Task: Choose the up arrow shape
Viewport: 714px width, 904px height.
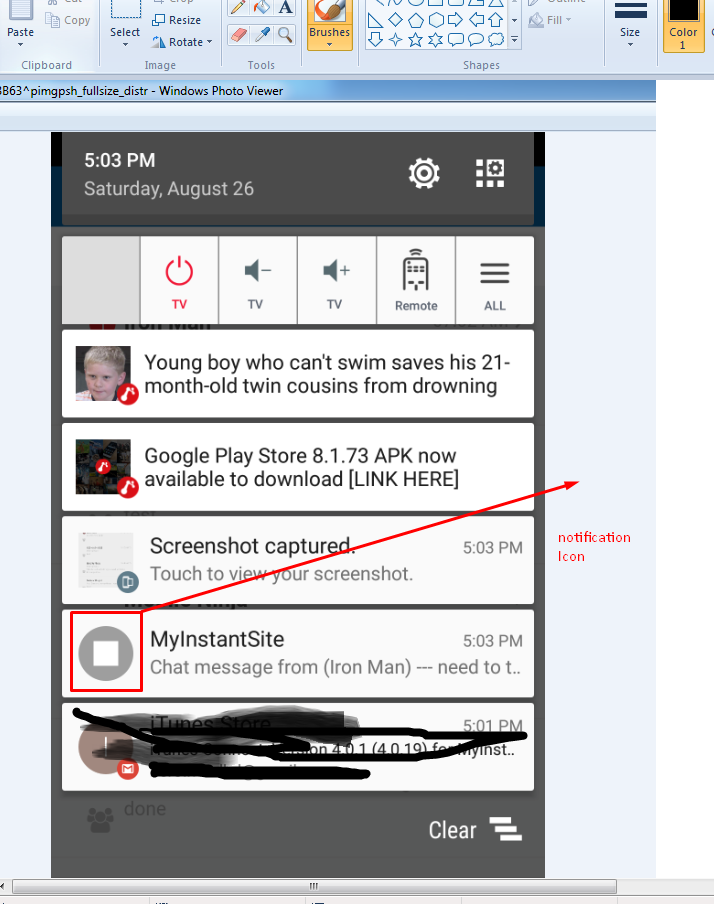Action: tap(495, 20)
